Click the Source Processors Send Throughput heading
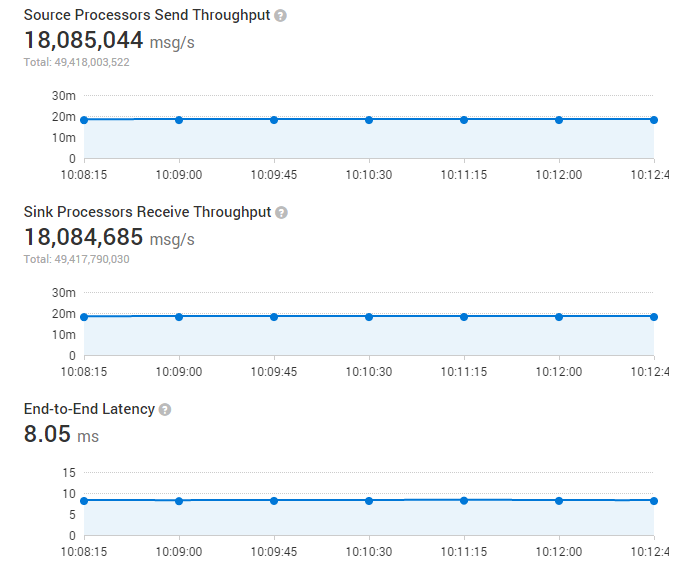Image resolution: width=682 pixels, height=572 pixels. pos(147,16)
